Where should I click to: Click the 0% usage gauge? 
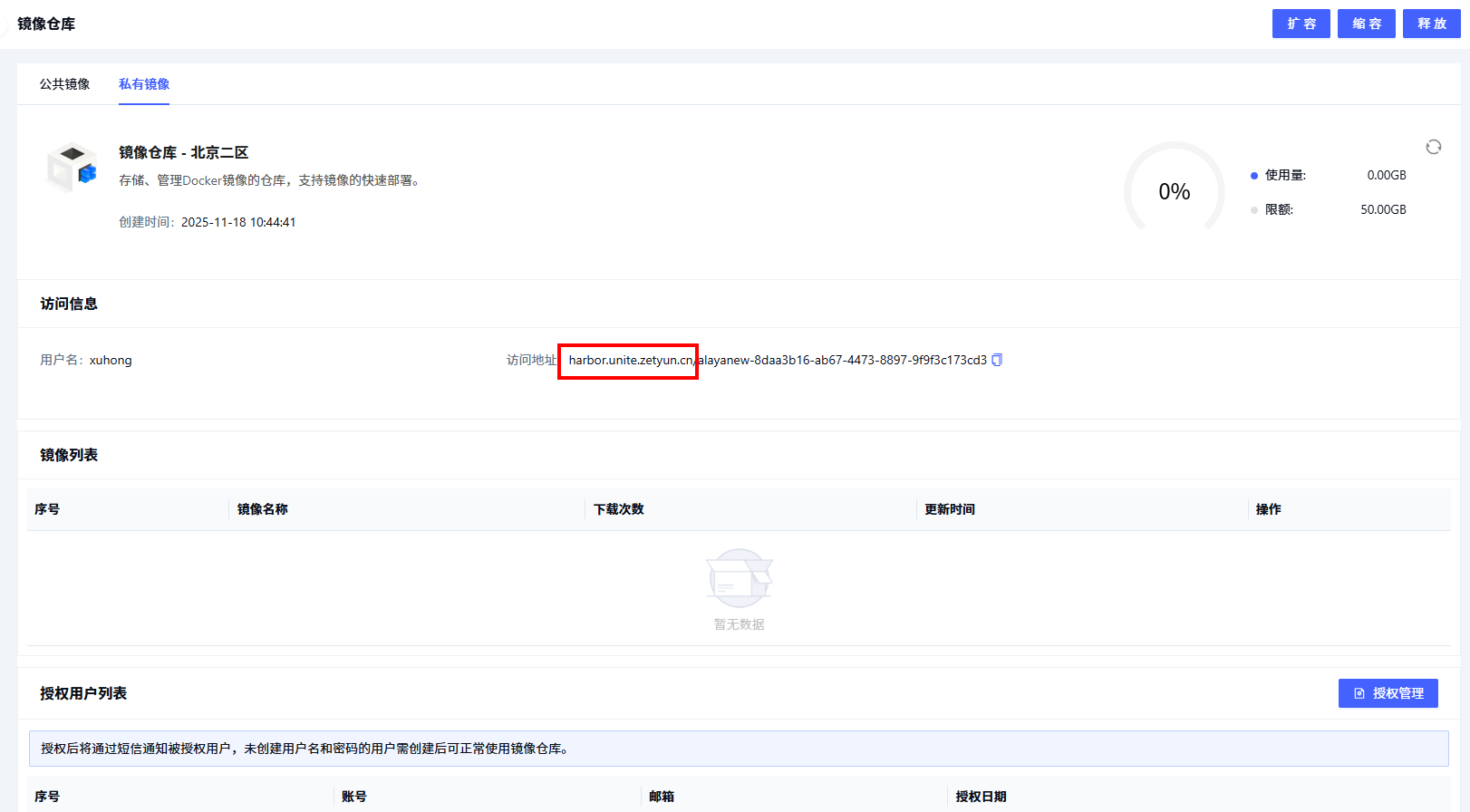point(1174,191)
